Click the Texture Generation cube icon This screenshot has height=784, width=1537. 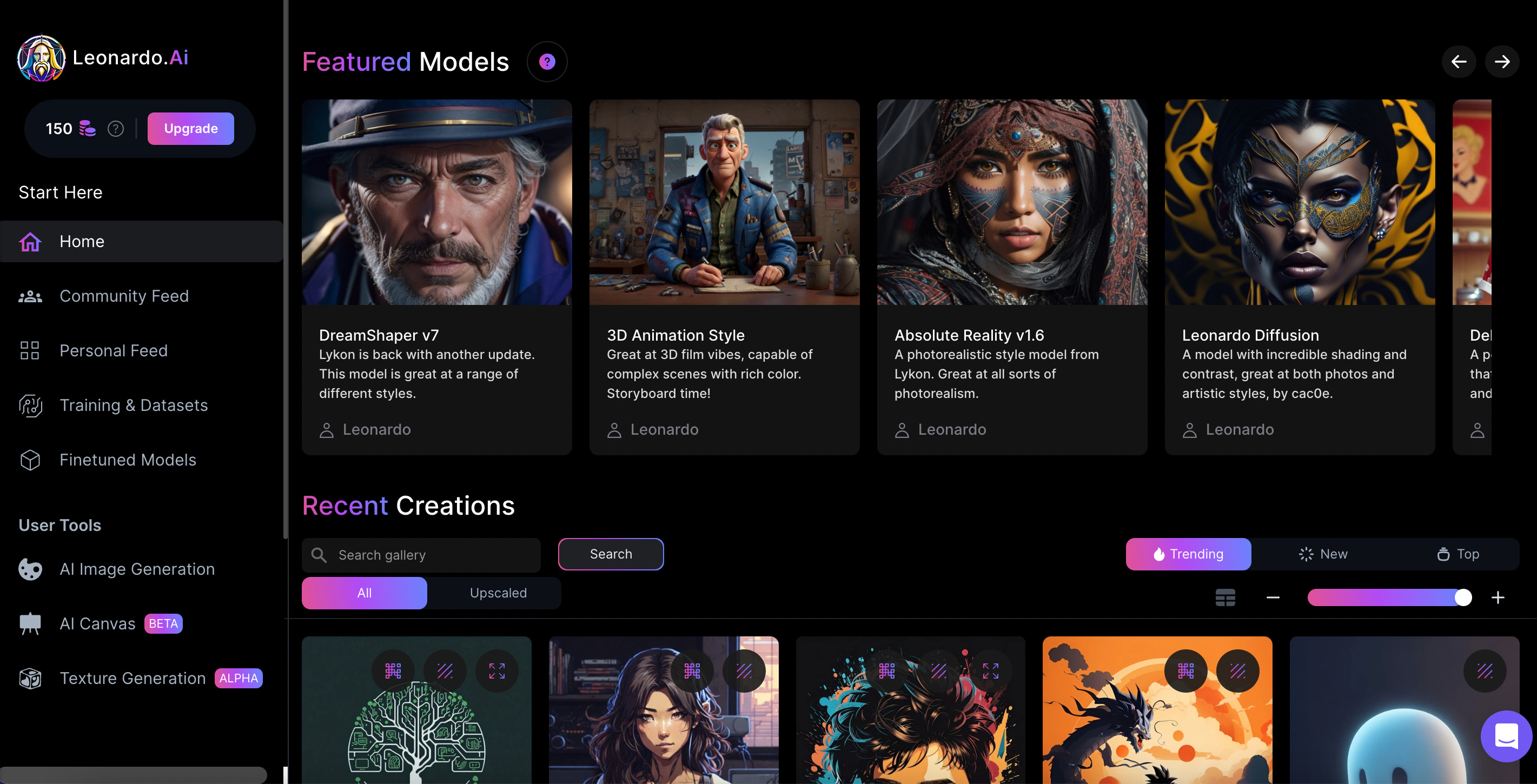(30, 679)
